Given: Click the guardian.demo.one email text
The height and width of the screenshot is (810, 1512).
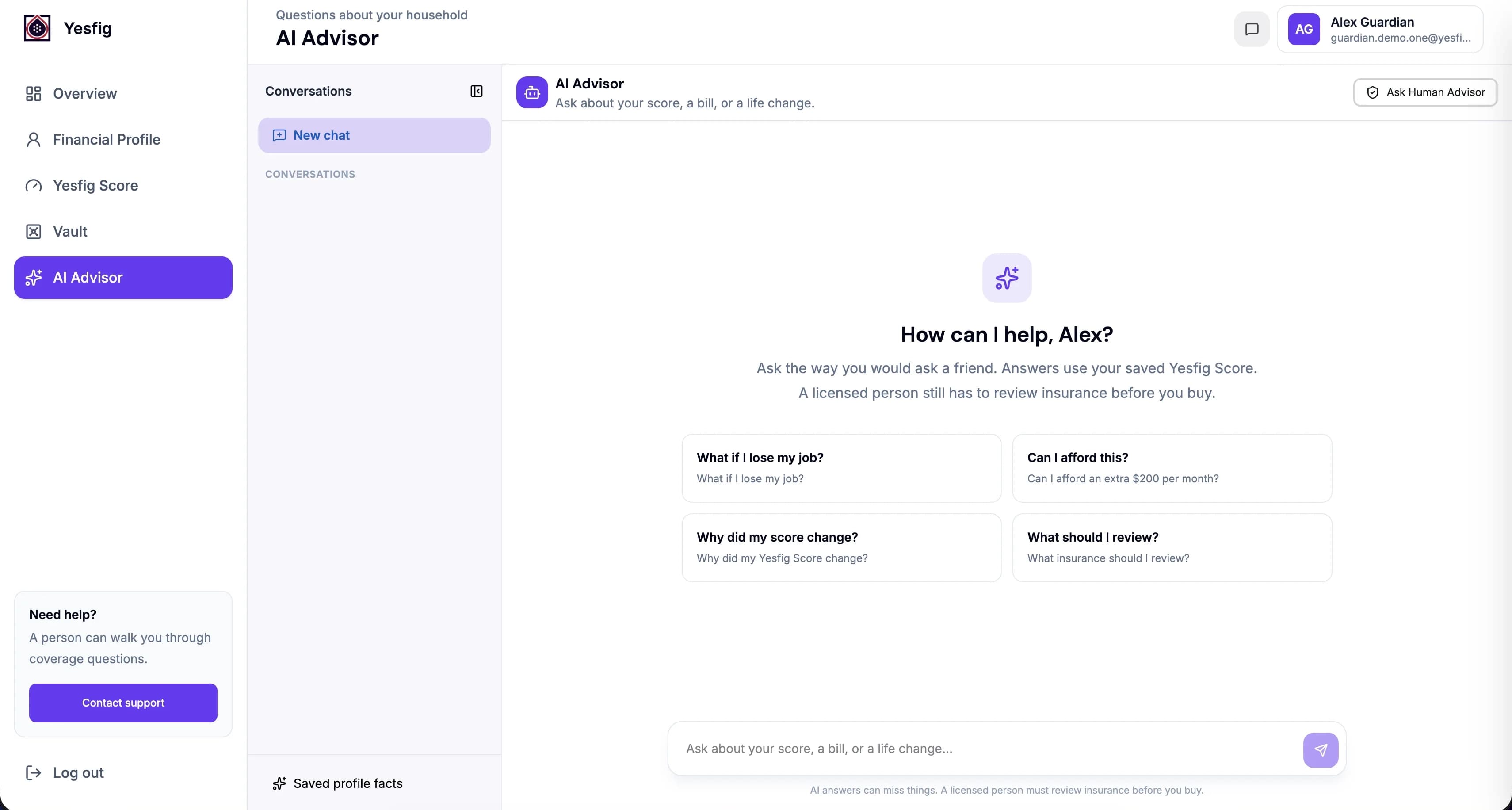Looking at the screenshot, I should click(1401, 38).
